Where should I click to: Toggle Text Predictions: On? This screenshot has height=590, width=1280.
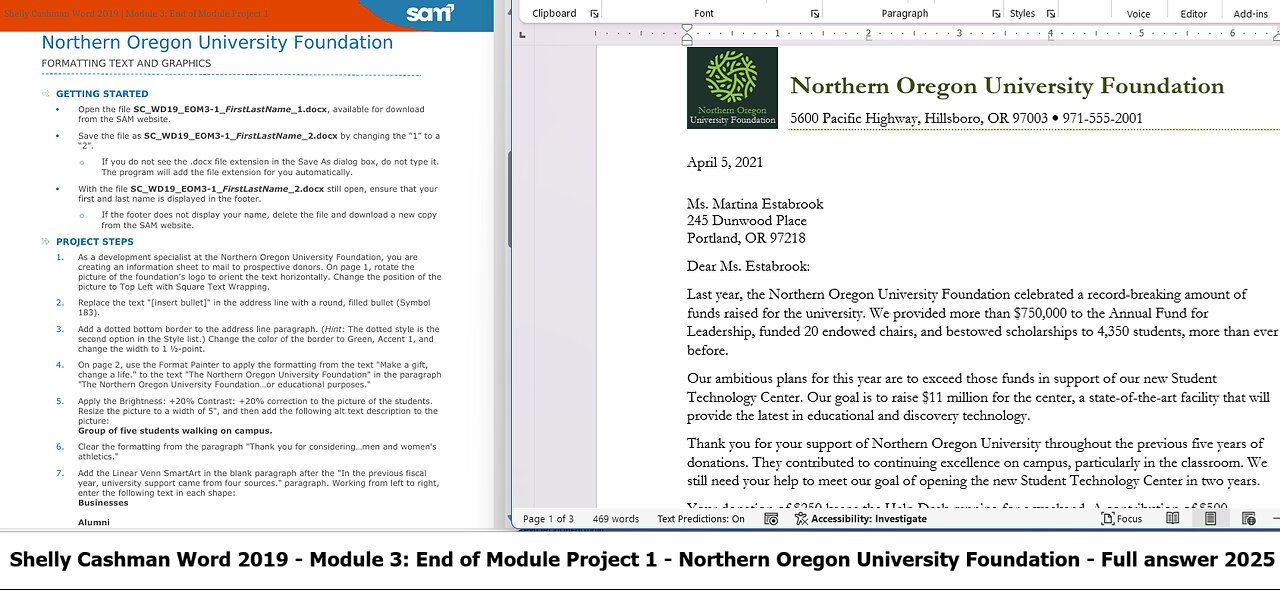(x=701, y=519)
